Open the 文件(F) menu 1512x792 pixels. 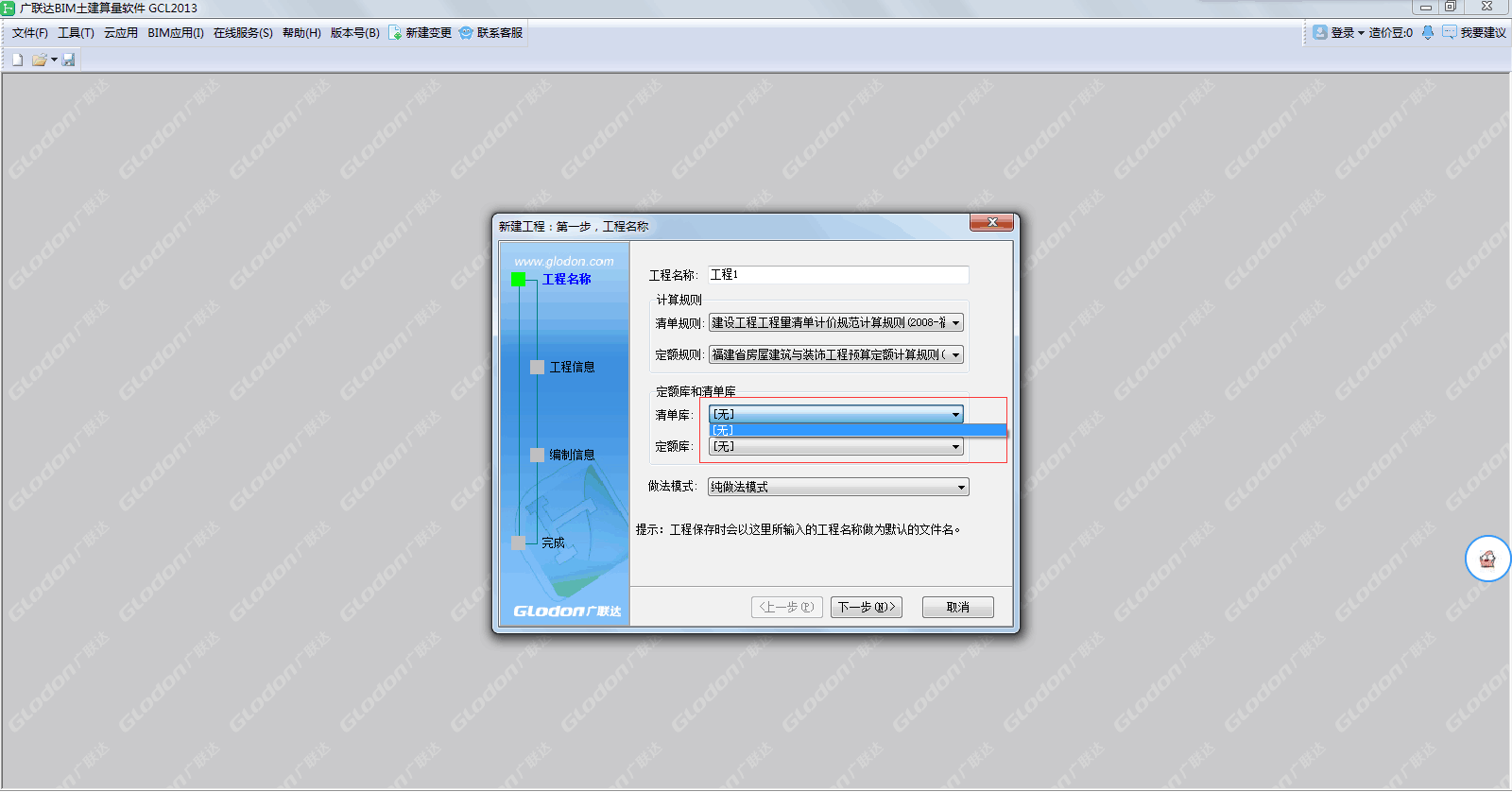(30, 33)
